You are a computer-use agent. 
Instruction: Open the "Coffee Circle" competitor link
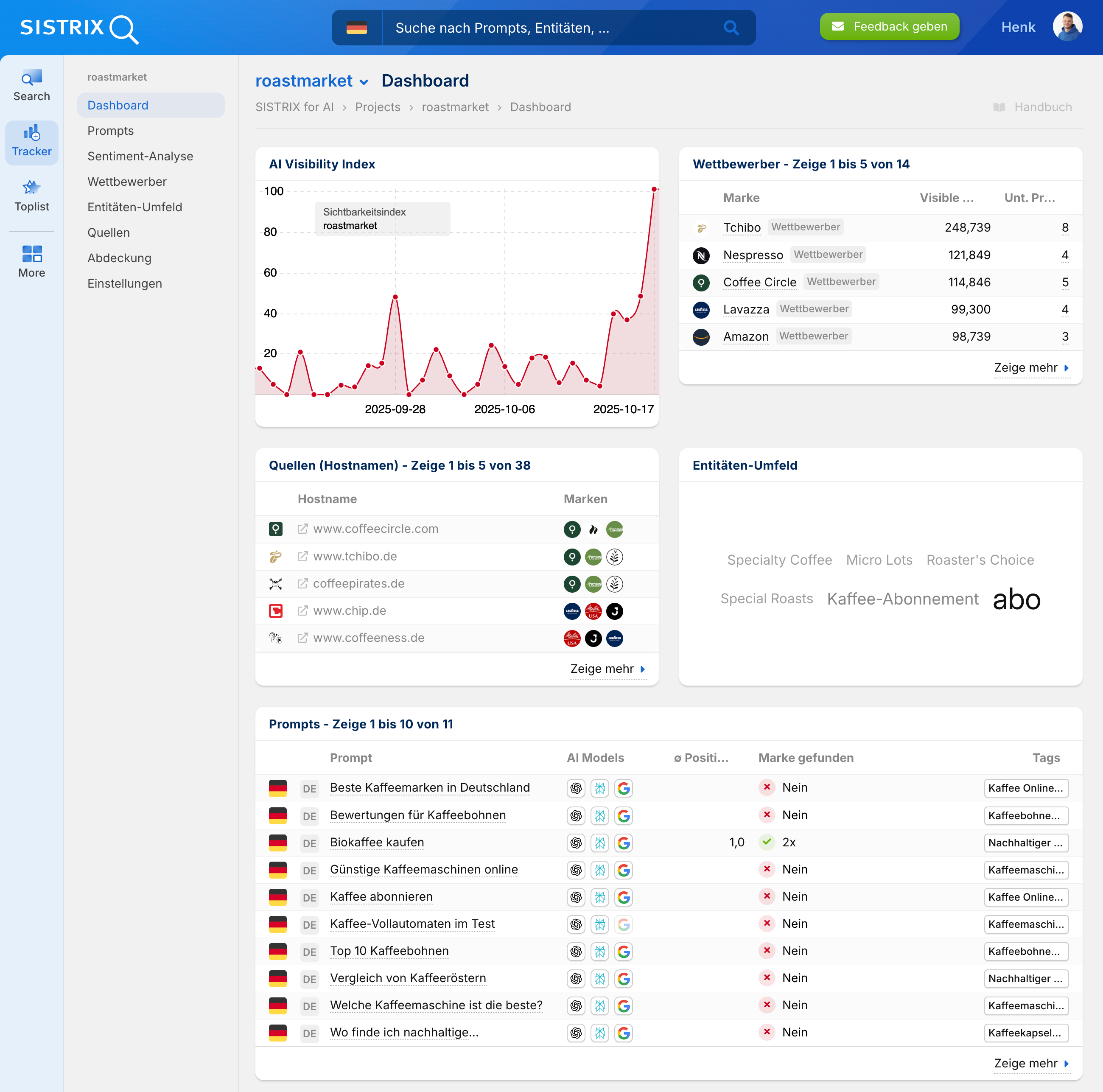(760, 282)
